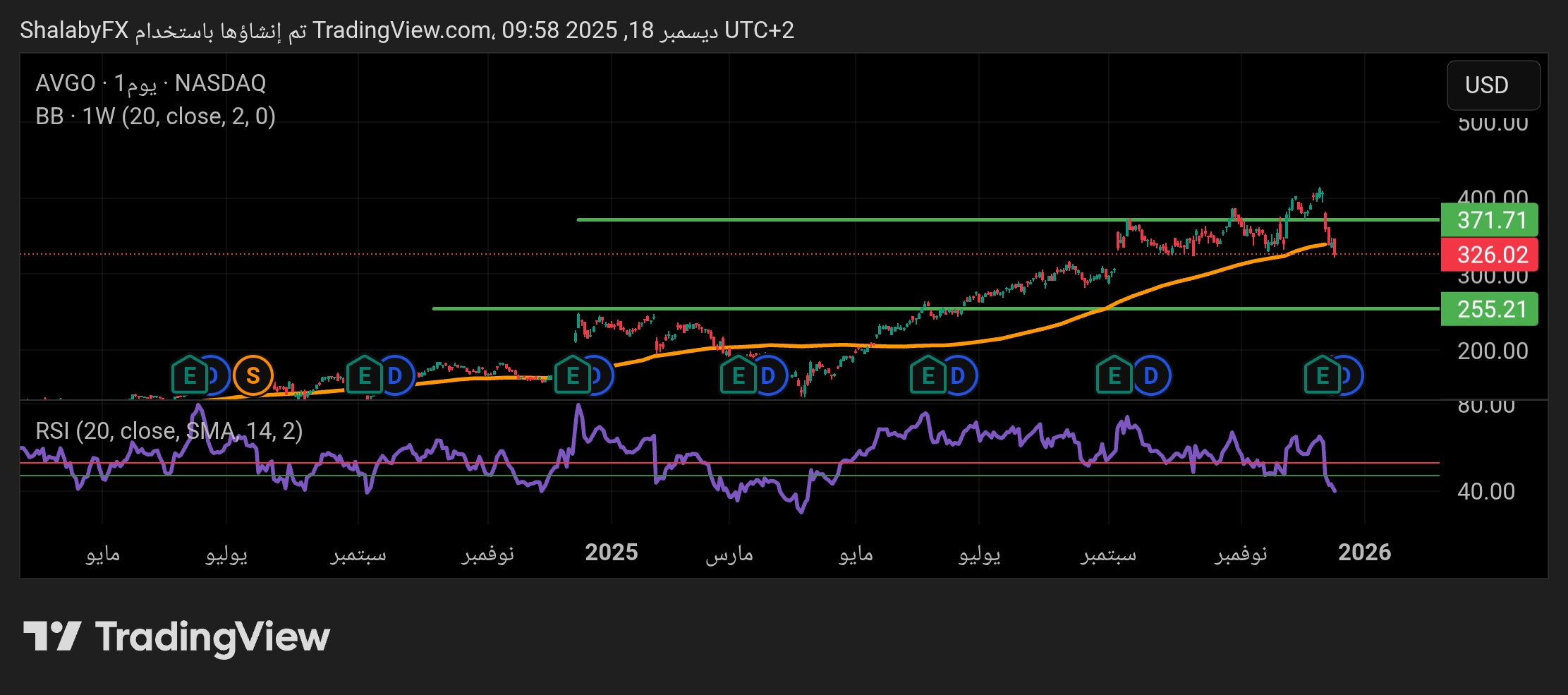
Task: Click the TradingView logo at bottom
Action: click(176, 636)
